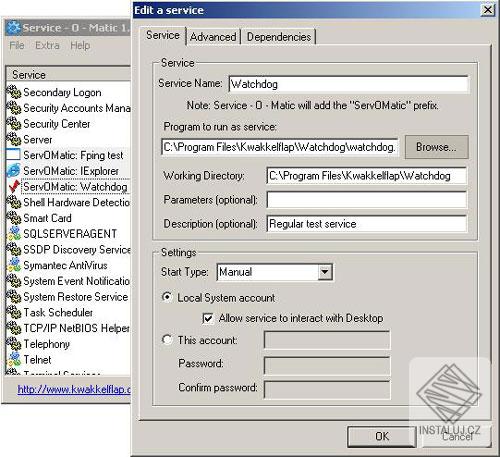Click the red checkmark icon beside ServOMatic: Watchdog

pos(13,187)
